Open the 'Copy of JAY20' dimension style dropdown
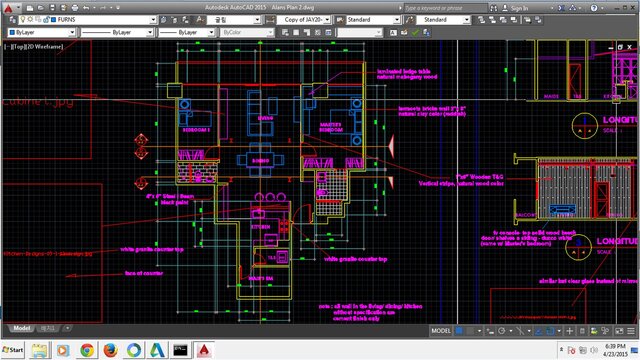Image resolution: width=640 pixels, height=360 pixels. point(327,20)
